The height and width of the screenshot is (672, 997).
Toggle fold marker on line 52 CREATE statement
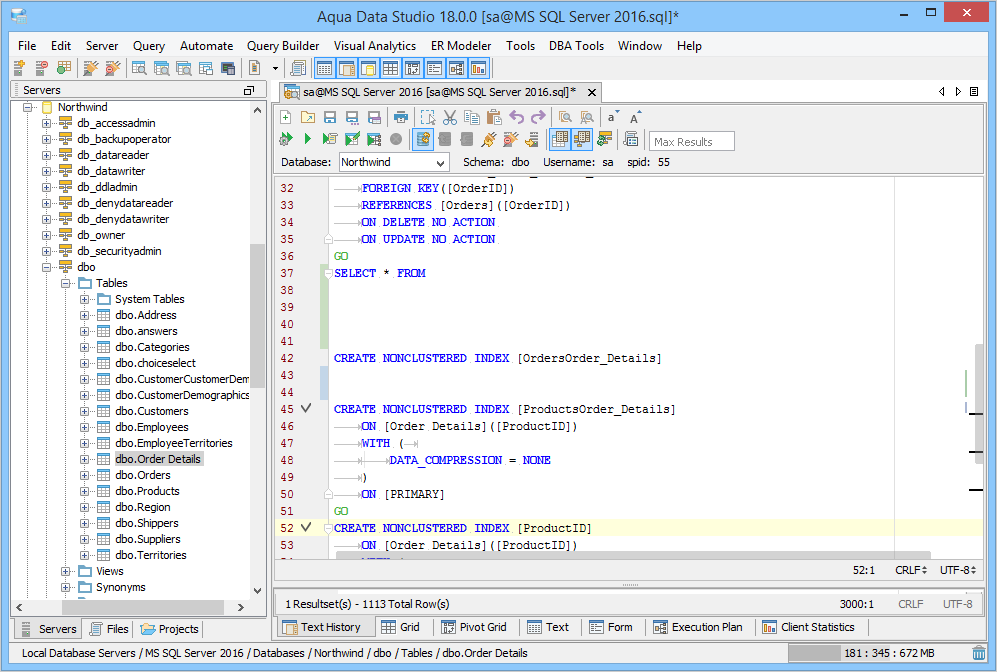click(x=327, y=528)
